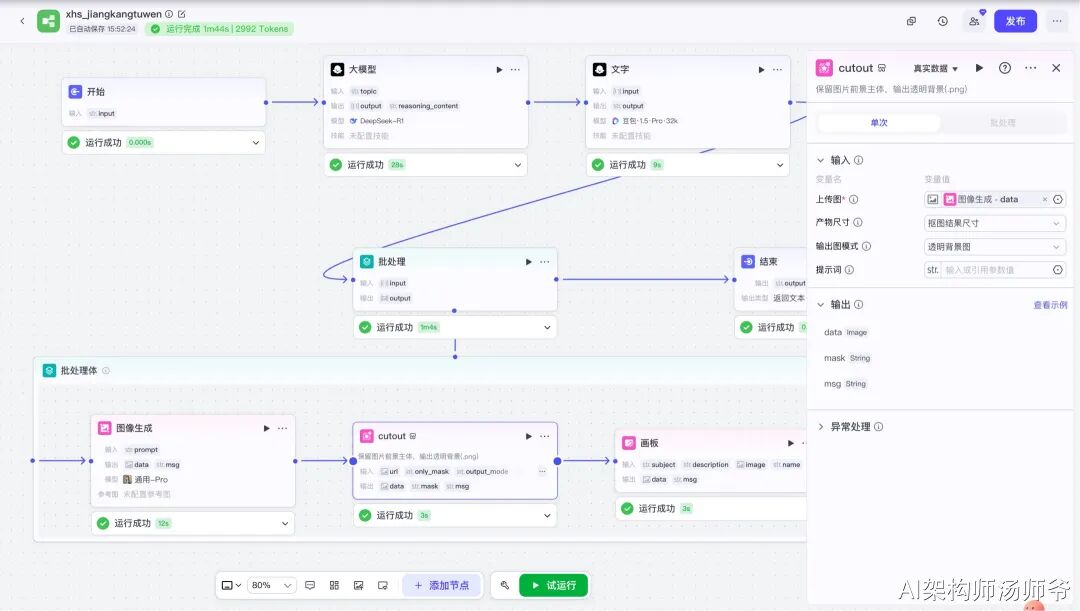Expand hidden cutout input parameters ellipsis
The height and width of the screenshot is (611, 1080).
point(542,472)
